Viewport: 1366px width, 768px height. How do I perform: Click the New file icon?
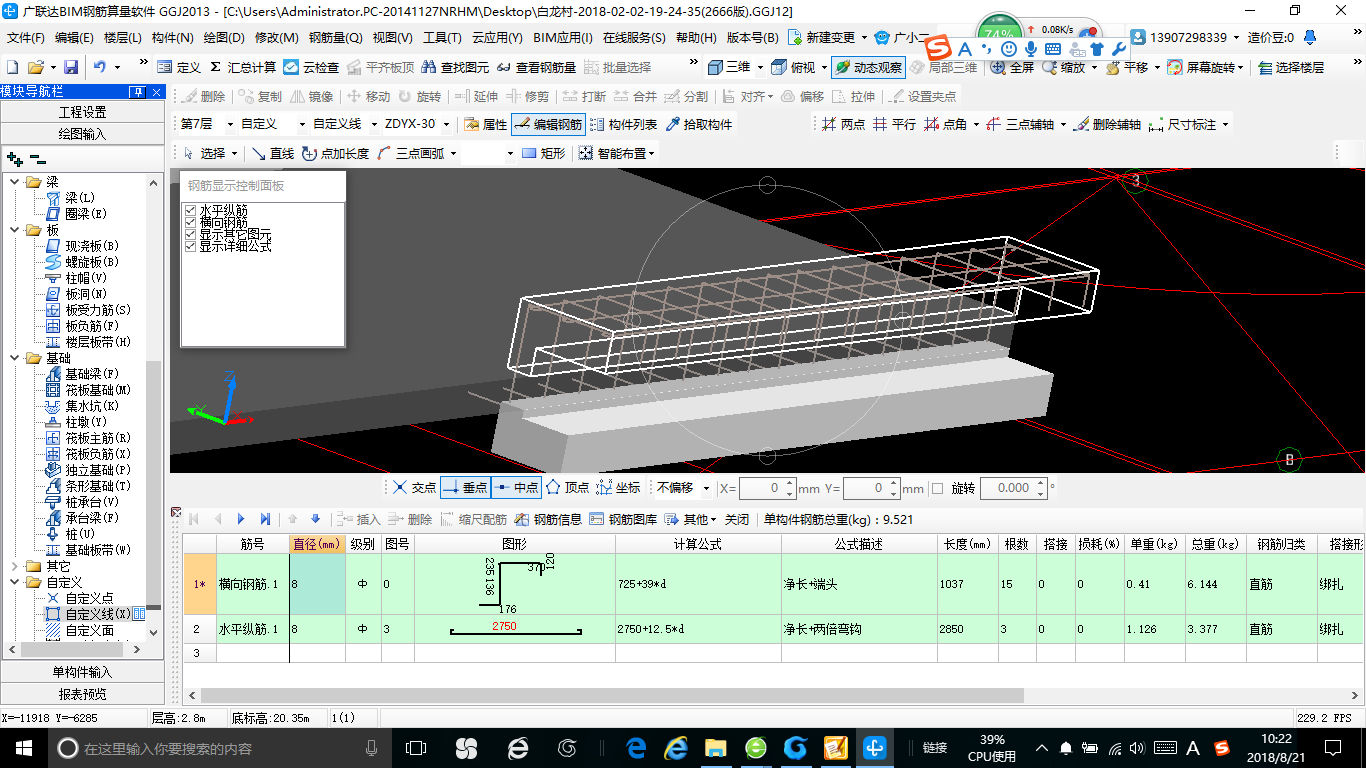pyautogui.click(x=13, y=67)
